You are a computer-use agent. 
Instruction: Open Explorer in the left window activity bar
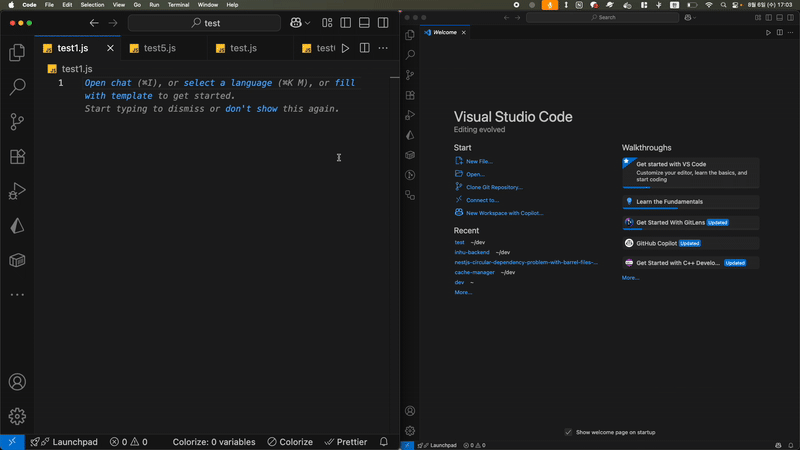(x=17, y=53)
